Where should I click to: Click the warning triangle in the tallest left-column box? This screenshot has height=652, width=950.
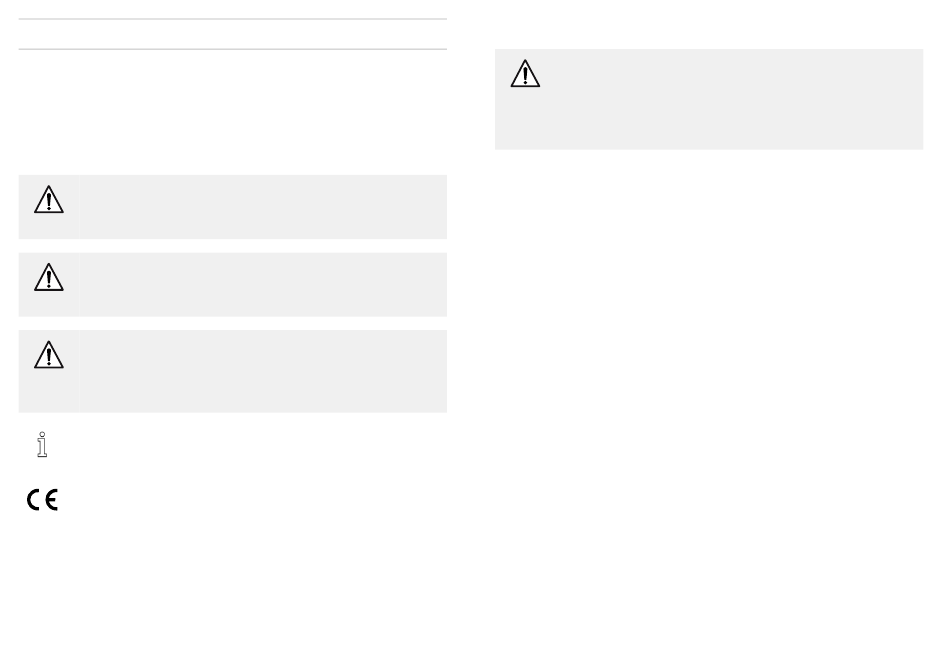pyautogui.click(x=49, y=355)
